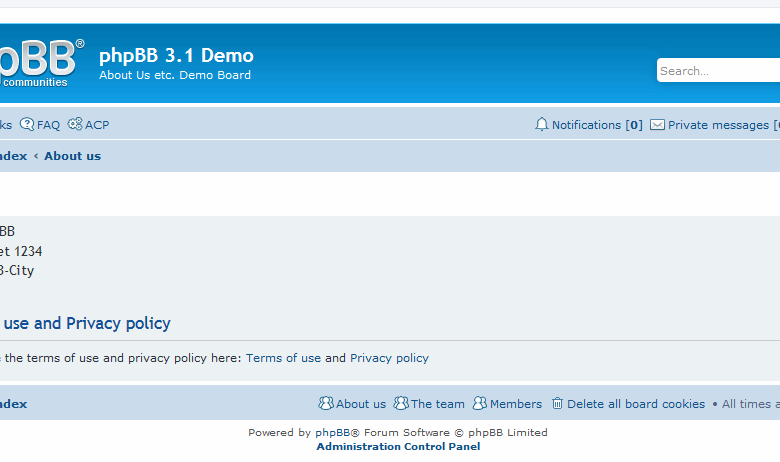Expand the Quick links menu beside FAQ

[x=5, y=125]
